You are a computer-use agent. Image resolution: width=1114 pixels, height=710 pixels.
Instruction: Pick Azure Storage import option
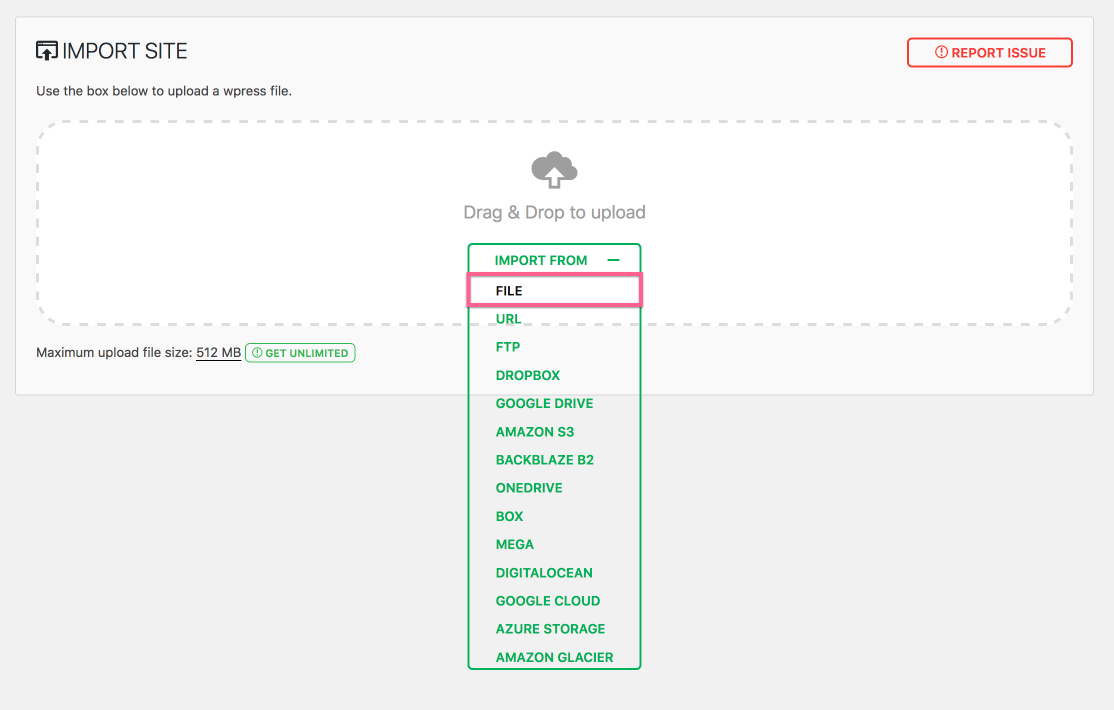[551, 629]
